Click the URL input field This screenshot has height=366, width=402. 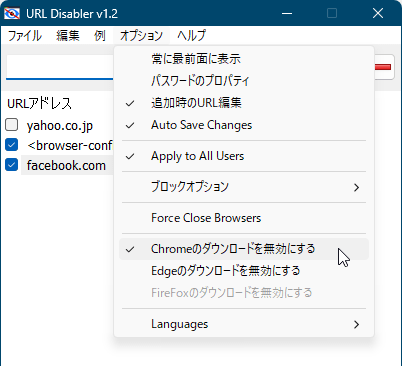click(60, 67)
